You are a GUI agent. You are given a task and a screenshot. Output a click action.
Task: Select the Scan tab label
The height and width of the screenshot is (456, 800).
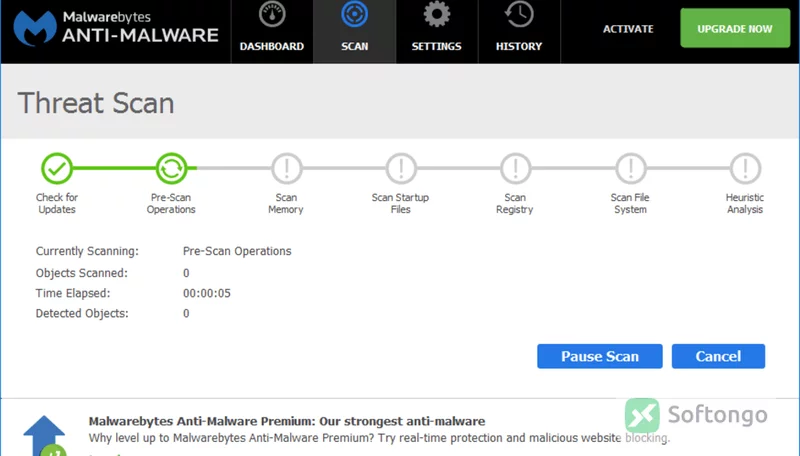point(355,46)
